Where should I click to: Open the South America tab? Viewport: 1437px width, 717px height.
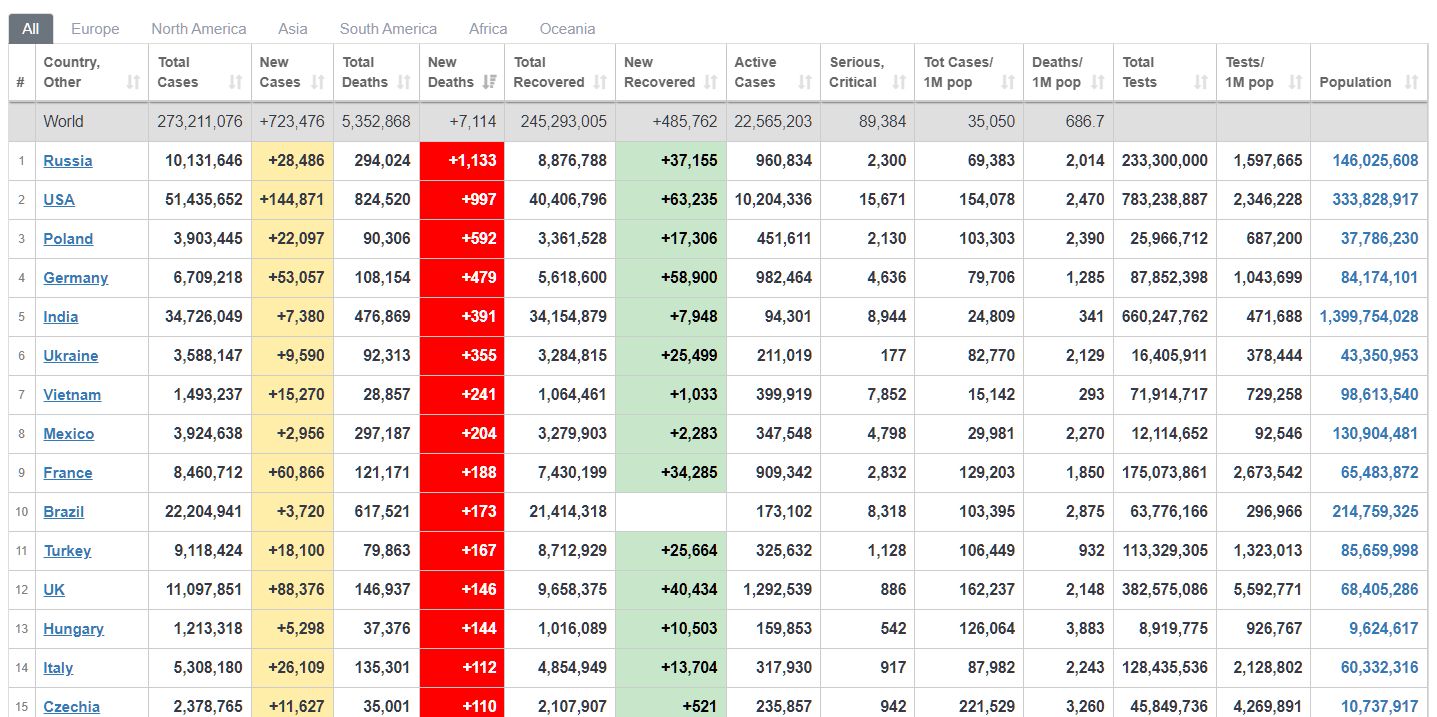[x=388, y=29]
